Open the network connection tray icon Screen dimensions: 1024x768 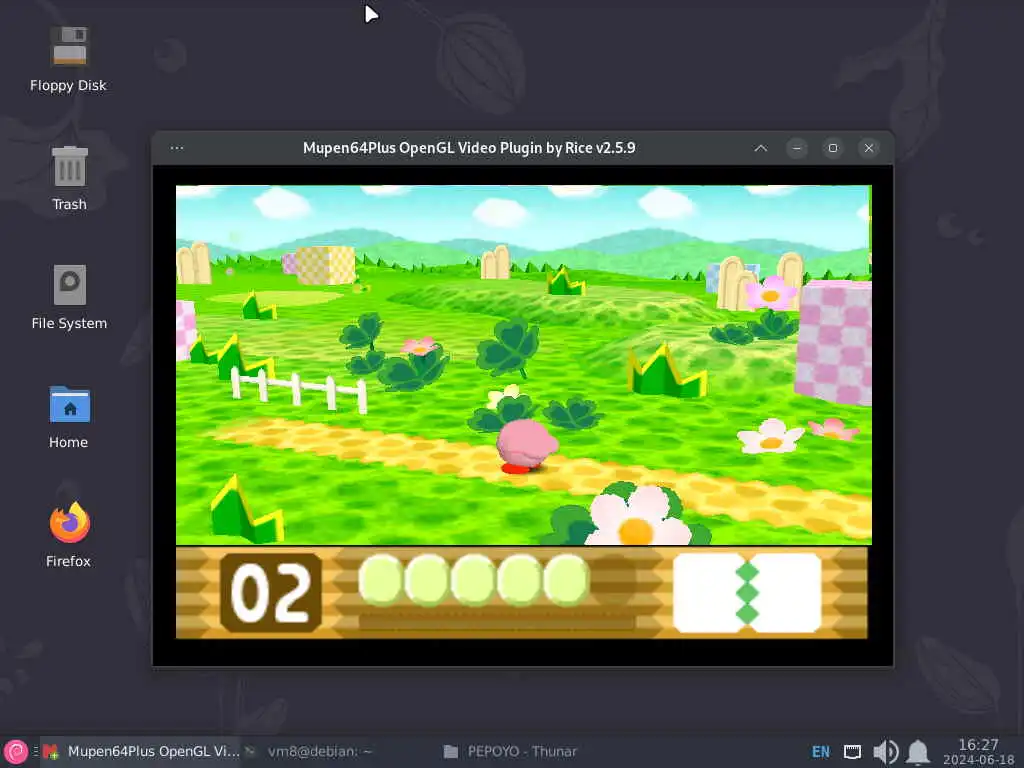pyautogui.click(x=852, y=752)
